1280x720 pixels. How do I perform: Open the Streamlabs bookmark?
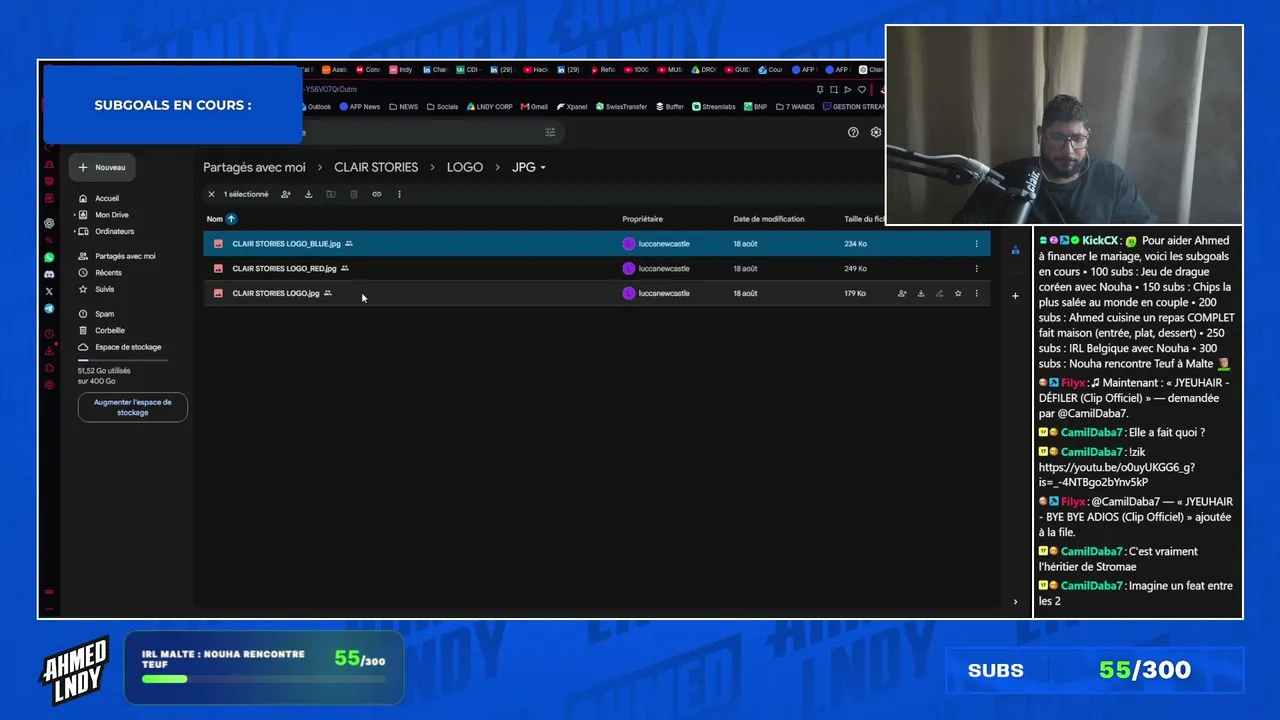[714, 107]
